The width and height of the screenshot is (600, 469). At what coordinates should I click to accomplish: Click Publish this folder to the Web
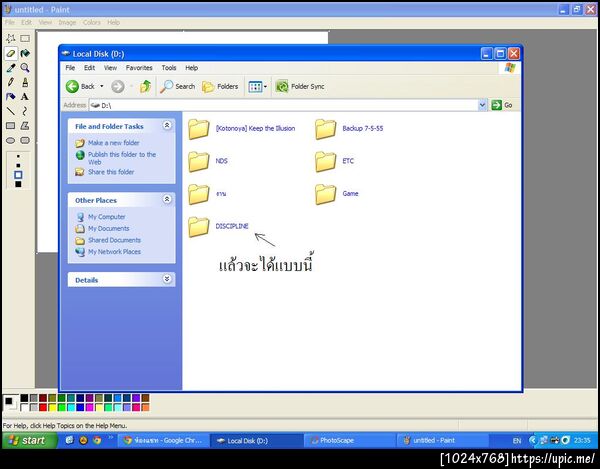122,158
